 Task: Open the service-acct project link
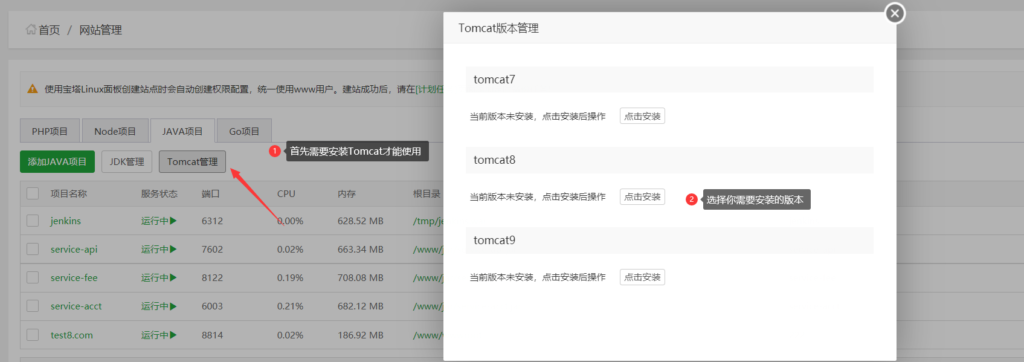[x=76, y=306]
